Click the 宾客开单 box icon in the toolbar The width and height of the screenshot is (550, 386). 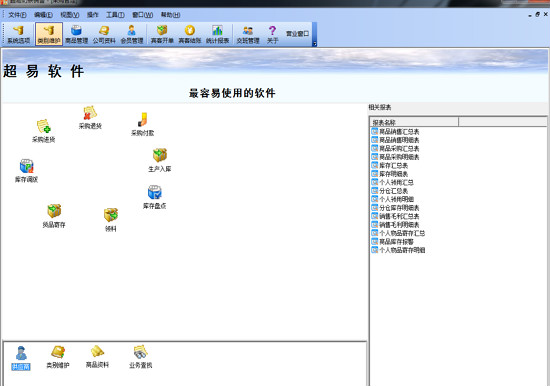click(x=162, y=34)
